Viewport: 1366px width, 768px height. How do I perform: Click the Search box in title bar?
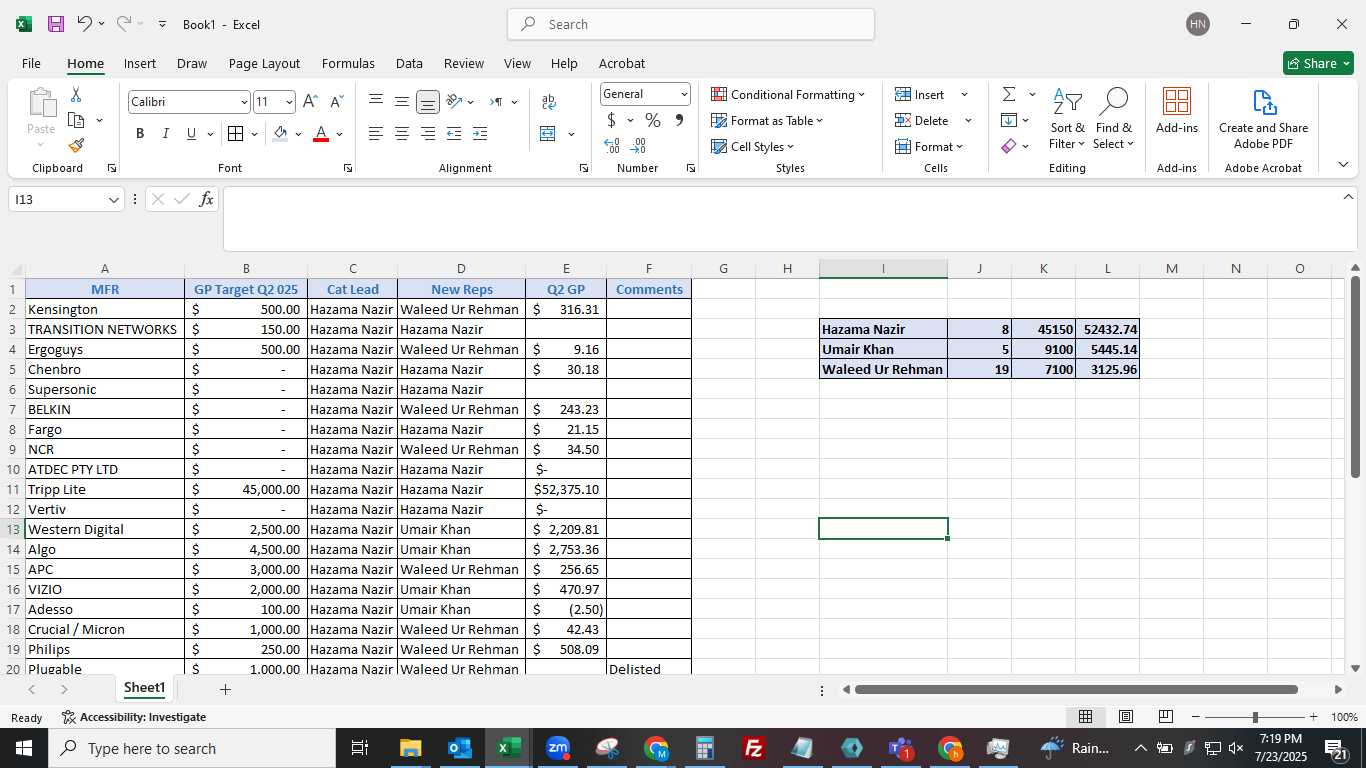[x=691, y=24]
